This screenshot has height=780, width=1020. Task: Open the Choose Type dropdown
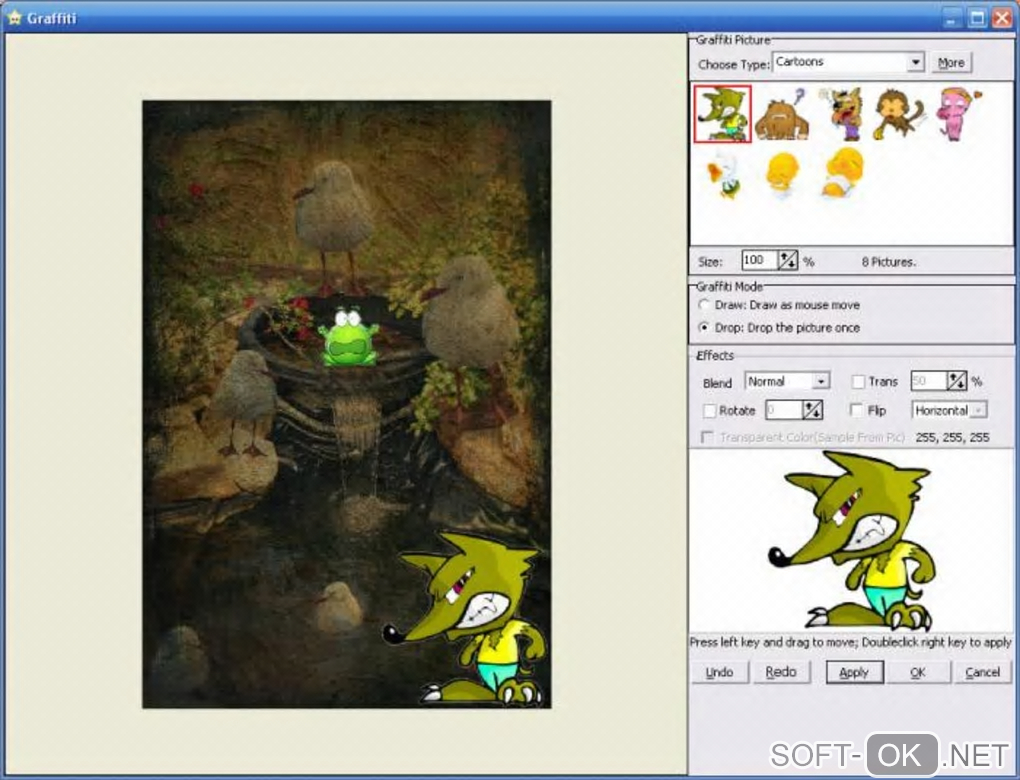click(915, 62)
